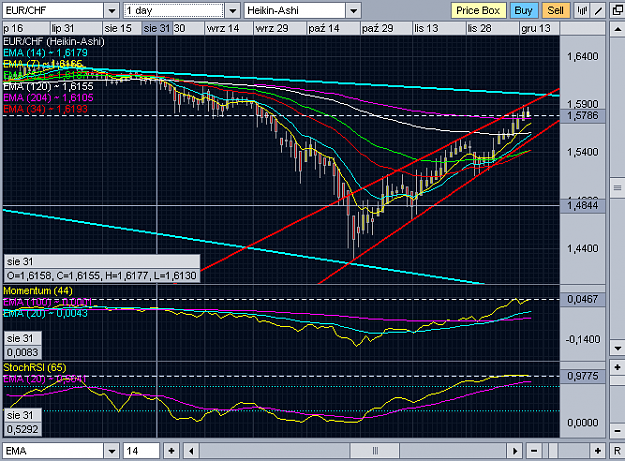The height and width of the screenshot is (461, 625).
Task: Select the paź 14 date header
Action: pyautogui.click(x=324, y=28)
